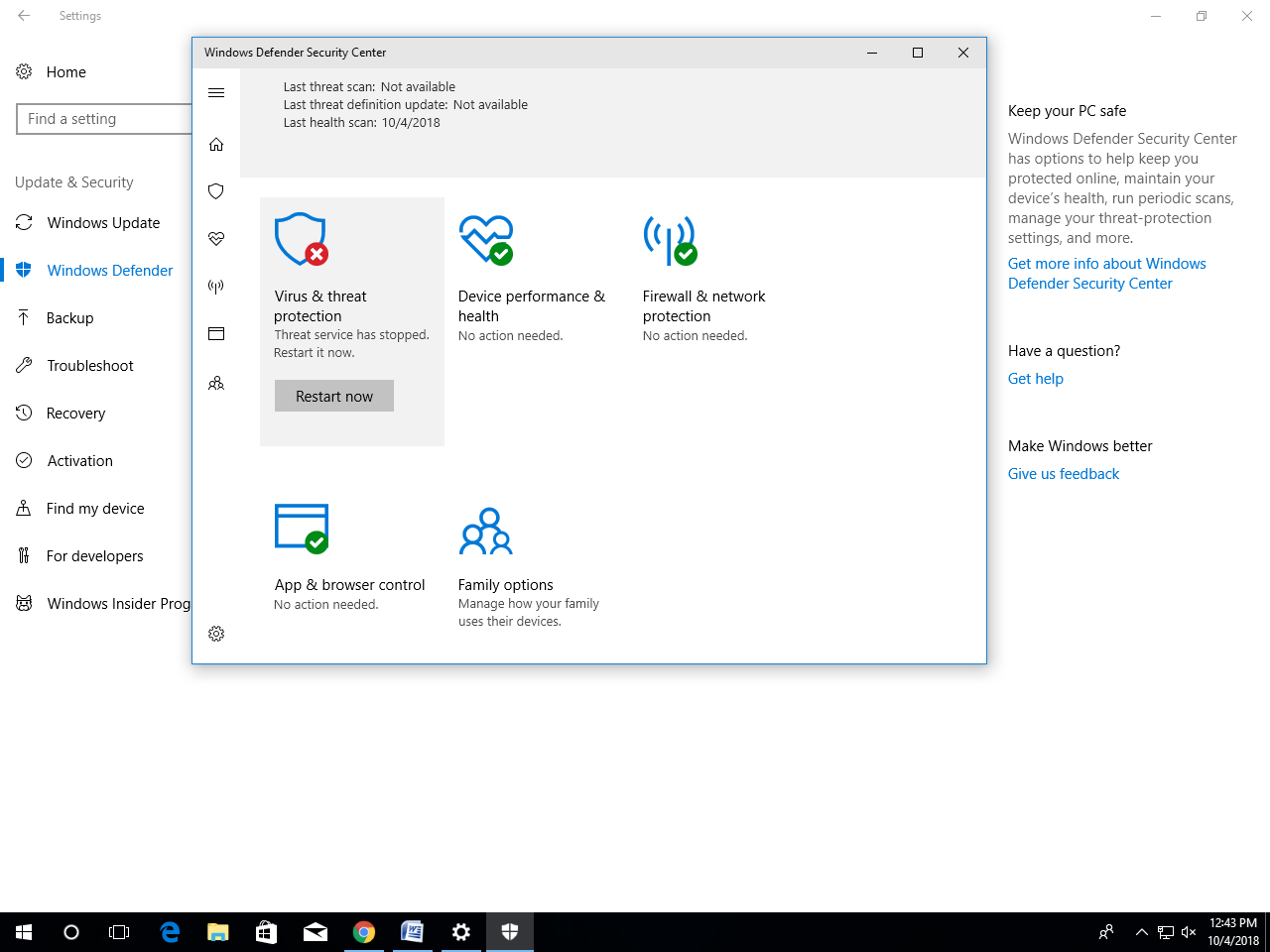Open Task View on taskbar

(x=119, y=932)
